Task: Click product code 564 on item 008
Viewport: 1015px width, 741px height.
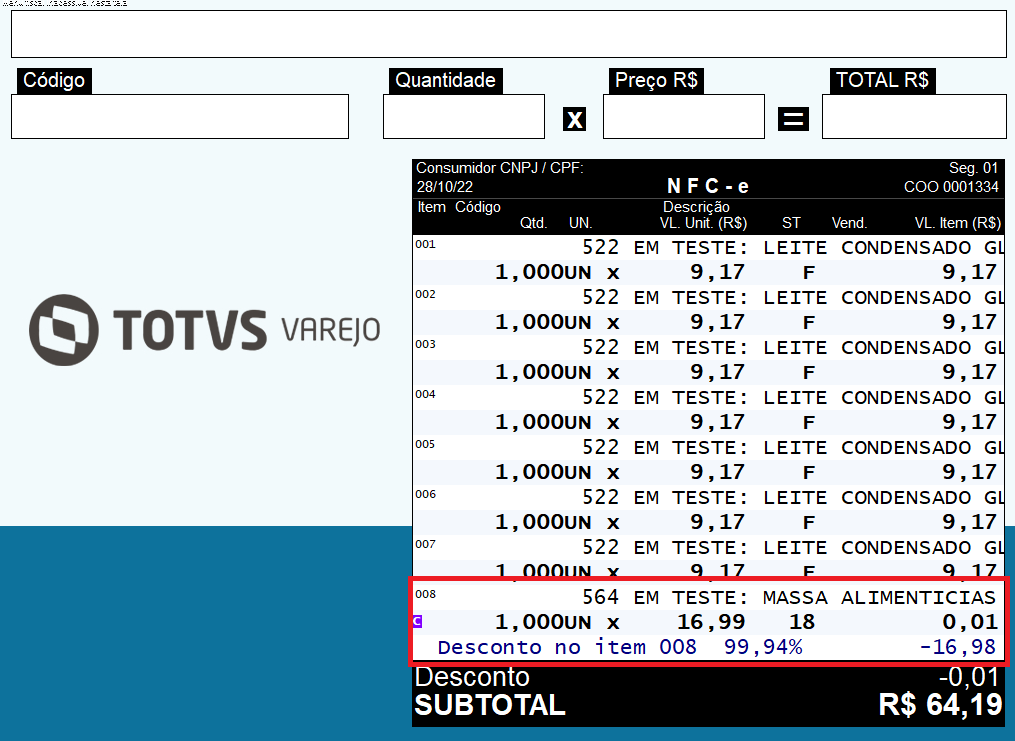Action: pos(601,597)
